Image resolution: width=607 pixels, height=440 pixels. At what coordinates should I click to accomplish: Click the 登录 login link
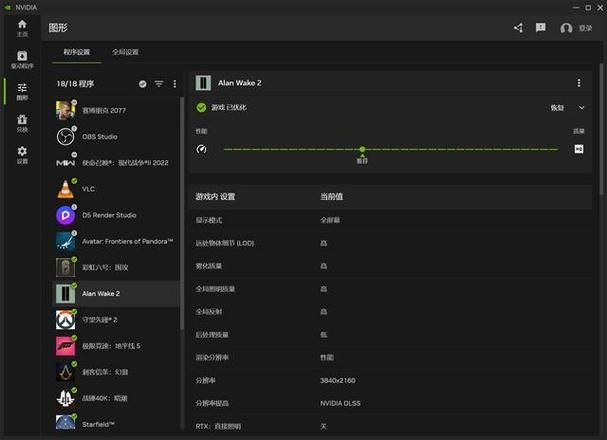point(585,28)
